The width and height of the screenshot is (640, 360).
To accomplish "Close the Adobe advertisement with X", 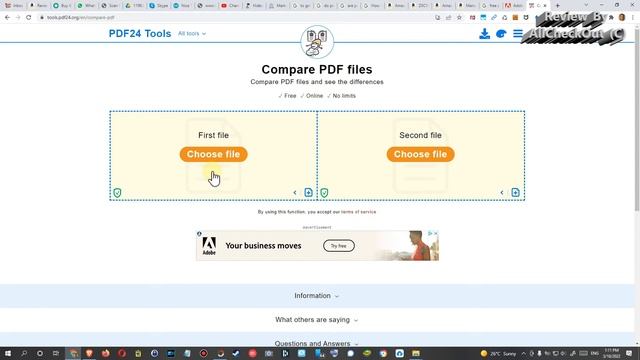I will (436, 233).
